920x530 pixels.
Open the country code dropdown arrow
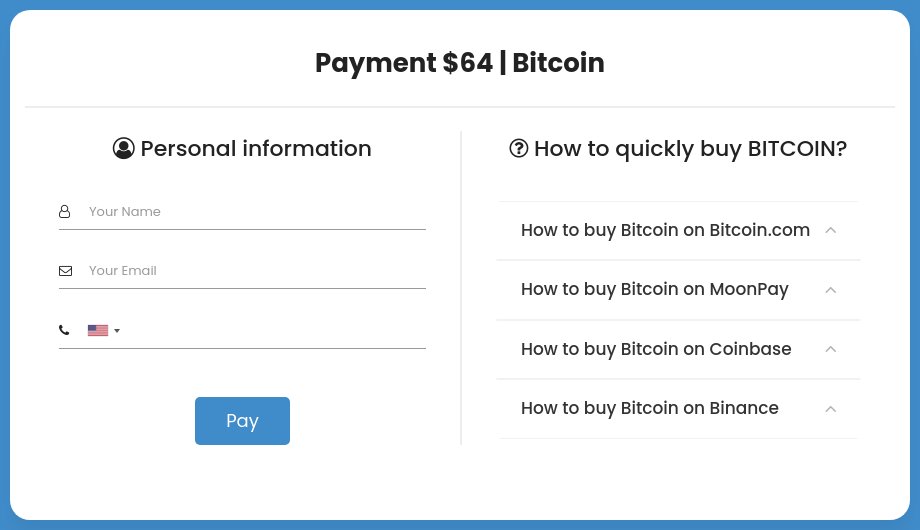(117, 331)
